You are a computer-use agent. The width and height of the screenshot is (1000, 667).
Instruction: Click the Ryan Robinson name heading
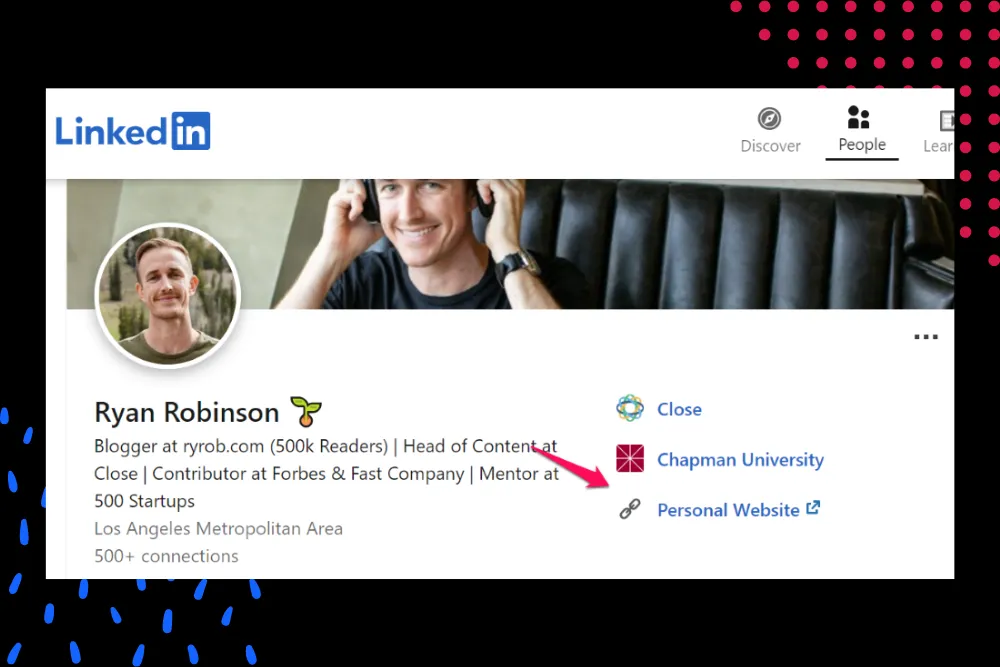point(187,413)
